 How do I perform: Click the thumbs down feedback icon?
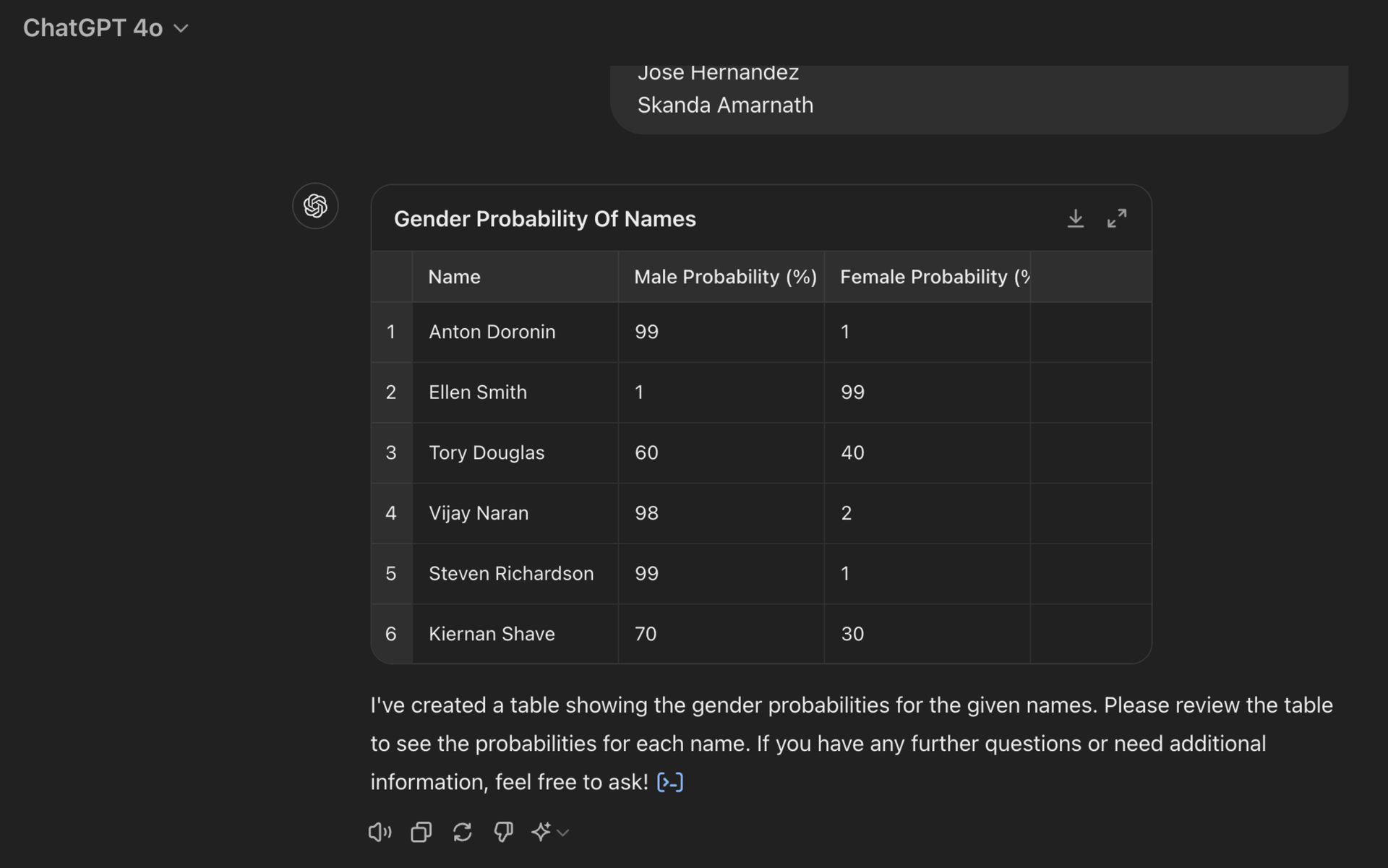(x=503, y=832)
